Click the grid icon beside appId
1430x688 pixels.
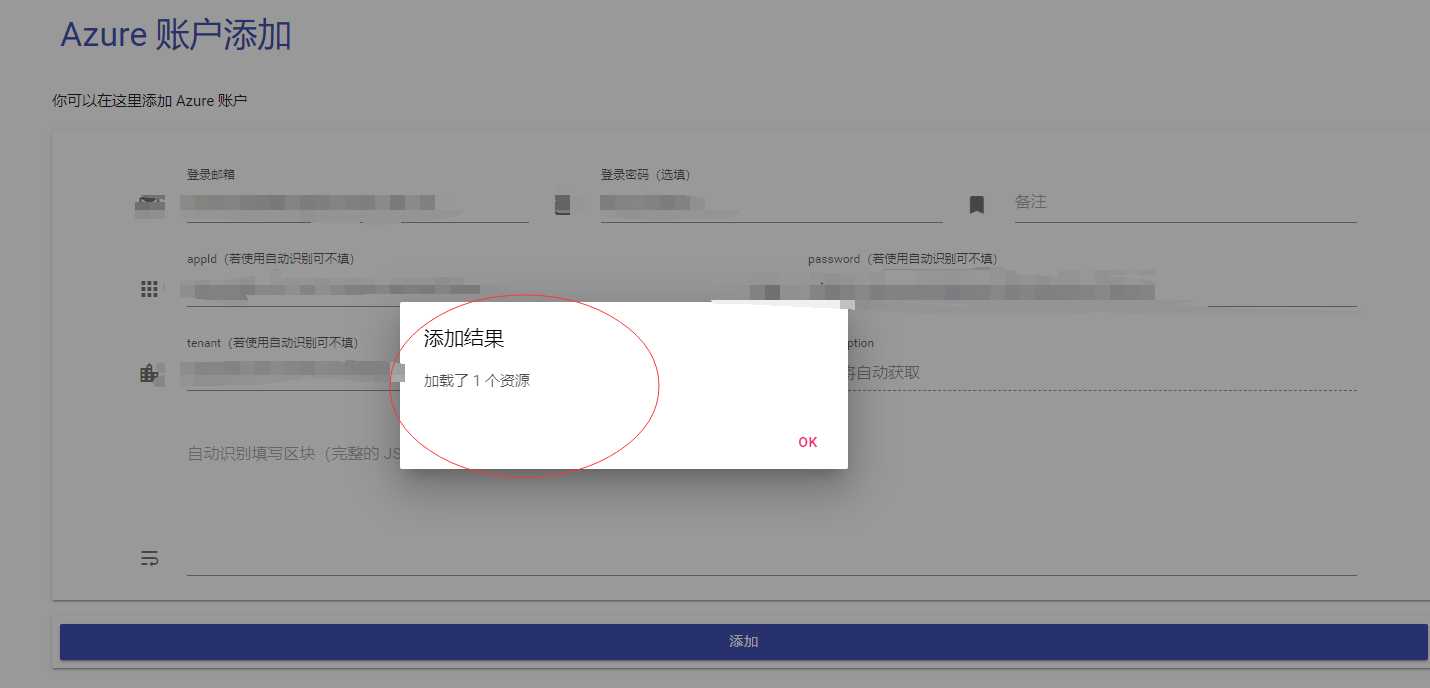[149, 289]
